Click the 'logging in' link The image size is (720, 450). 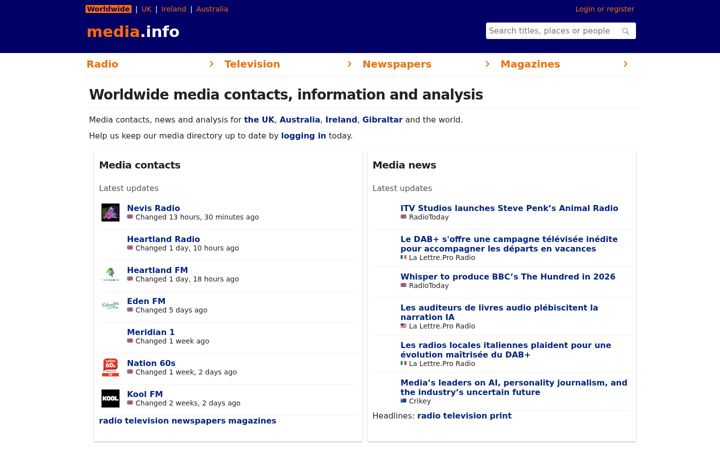coord(303,136)
